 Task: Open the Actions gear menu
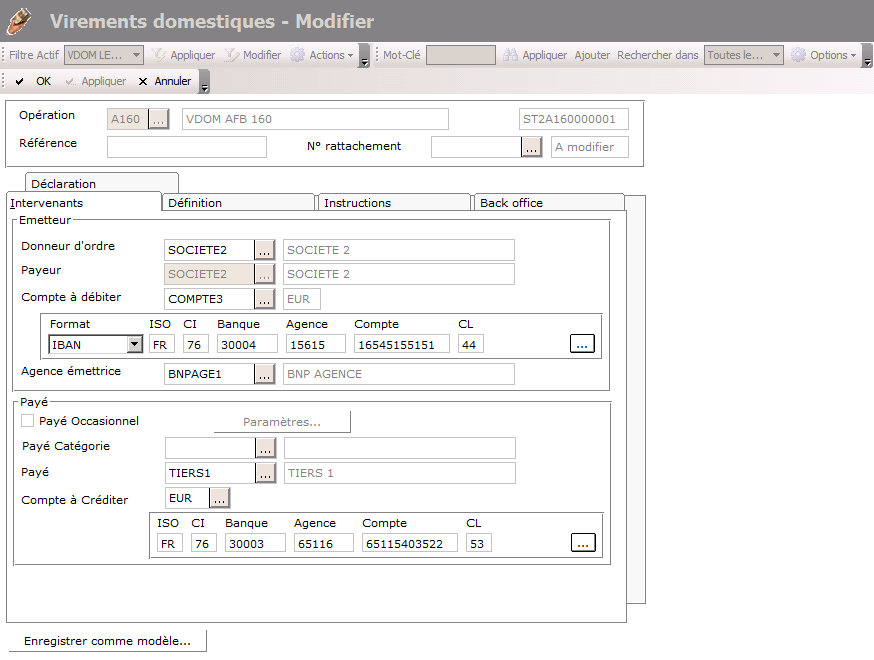(x=322, y=55)
